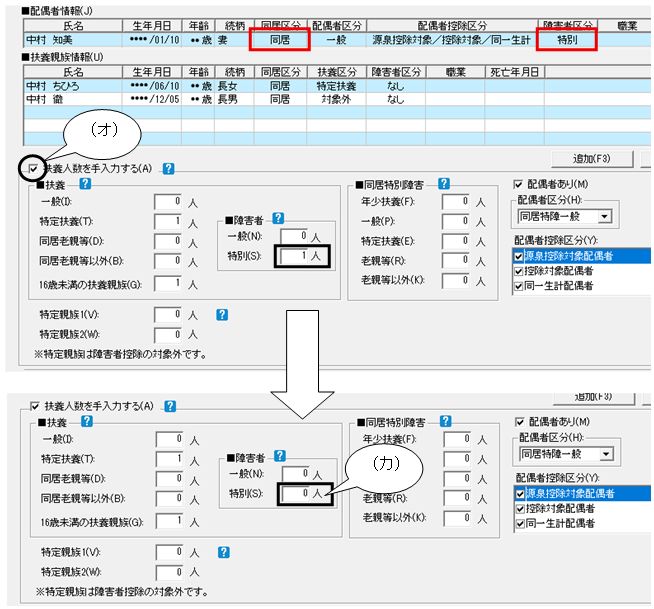Viewport: 654px width, 609px height.
Task: Click 配偶者控除区分 column header in spouse table
Action: (452, 26)
